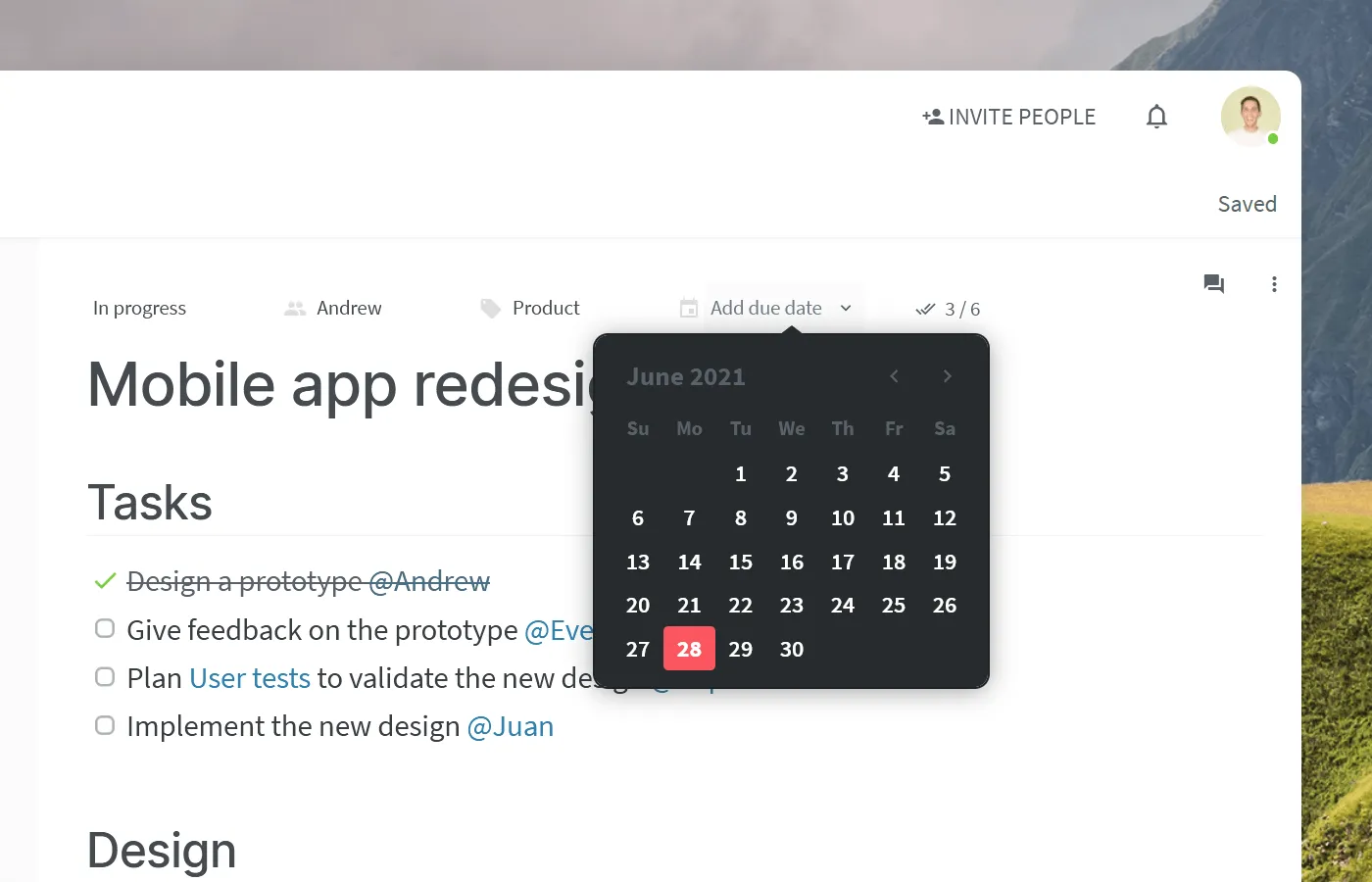The height and width of the screenshot is (882, 1372).
Task: Pick June 19 as due date
Action: (945, 563)
